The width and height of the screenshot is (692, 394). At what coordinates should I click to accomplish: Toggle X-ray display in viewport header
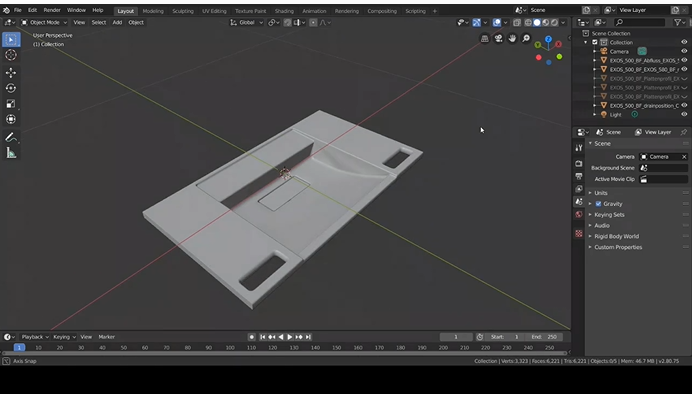pos(517,23)
